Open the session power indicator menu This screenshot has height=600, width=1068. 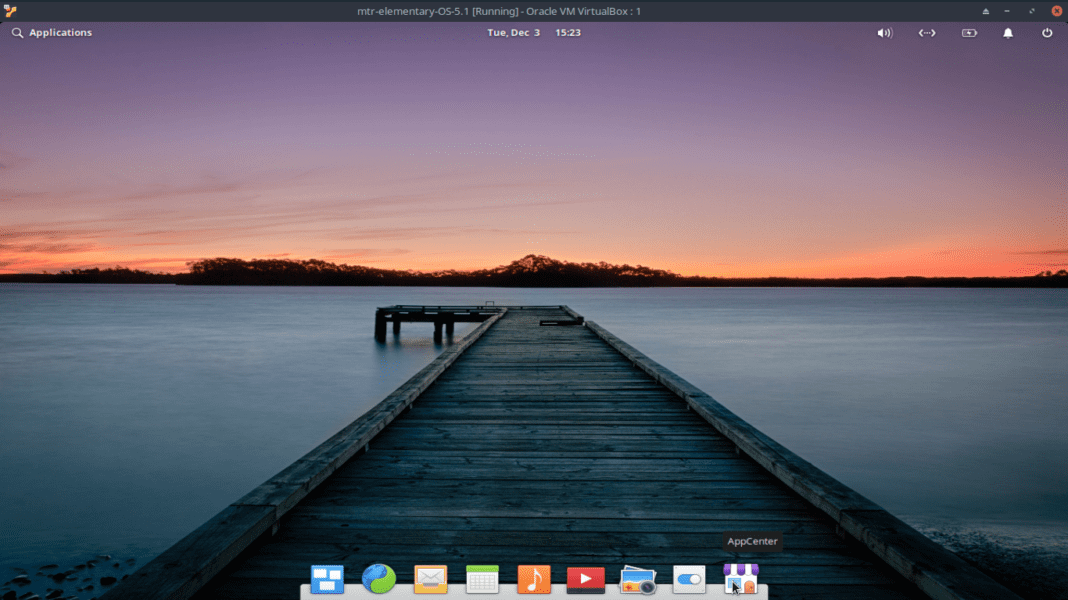pos(1046,32)
